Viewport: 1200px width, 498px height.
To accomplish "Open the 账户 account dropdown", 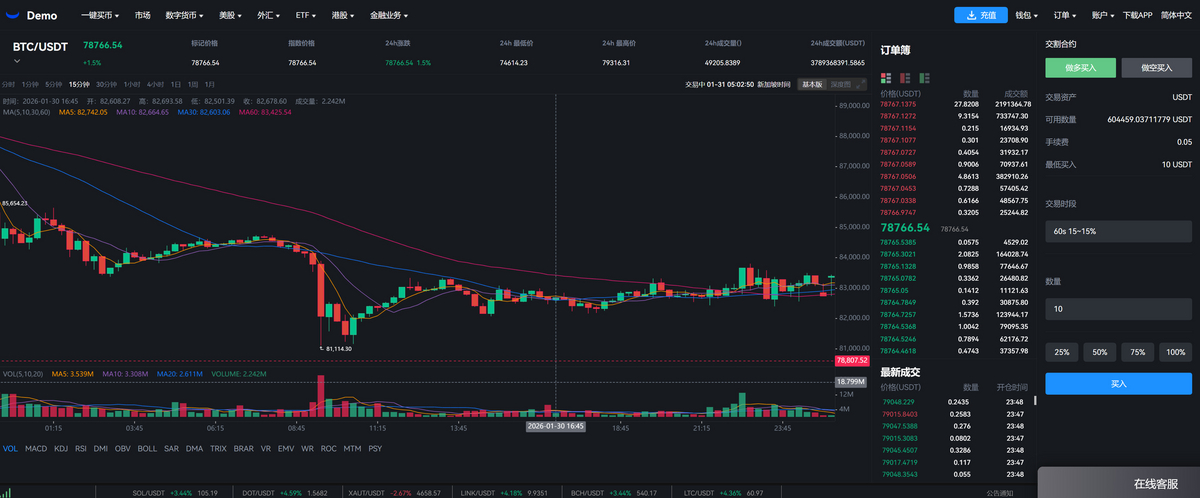I will pos(1103,16).
